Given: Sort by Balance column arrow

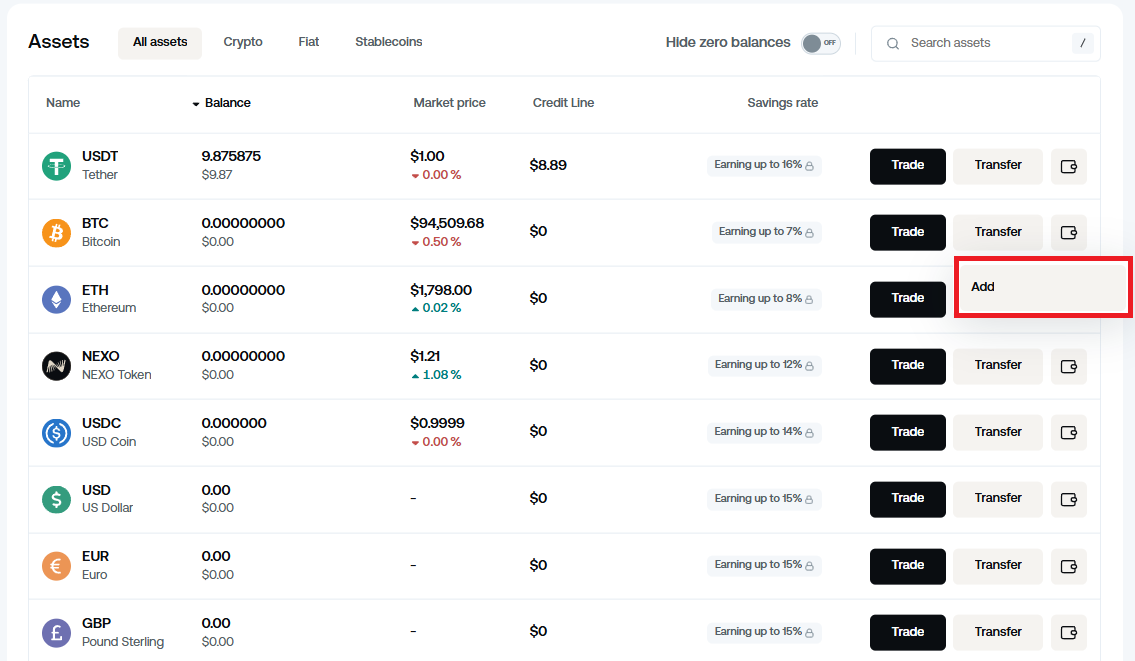Looking at the screenshot, I should click(195, 104).
